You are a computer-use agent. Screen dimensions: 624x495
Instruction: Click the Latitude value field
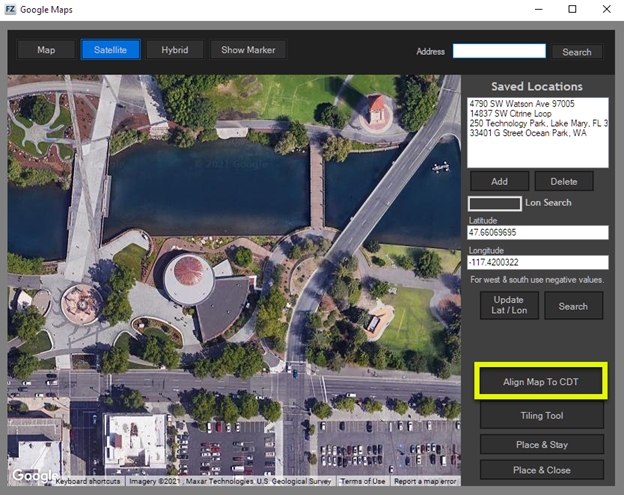coord(537,233)
